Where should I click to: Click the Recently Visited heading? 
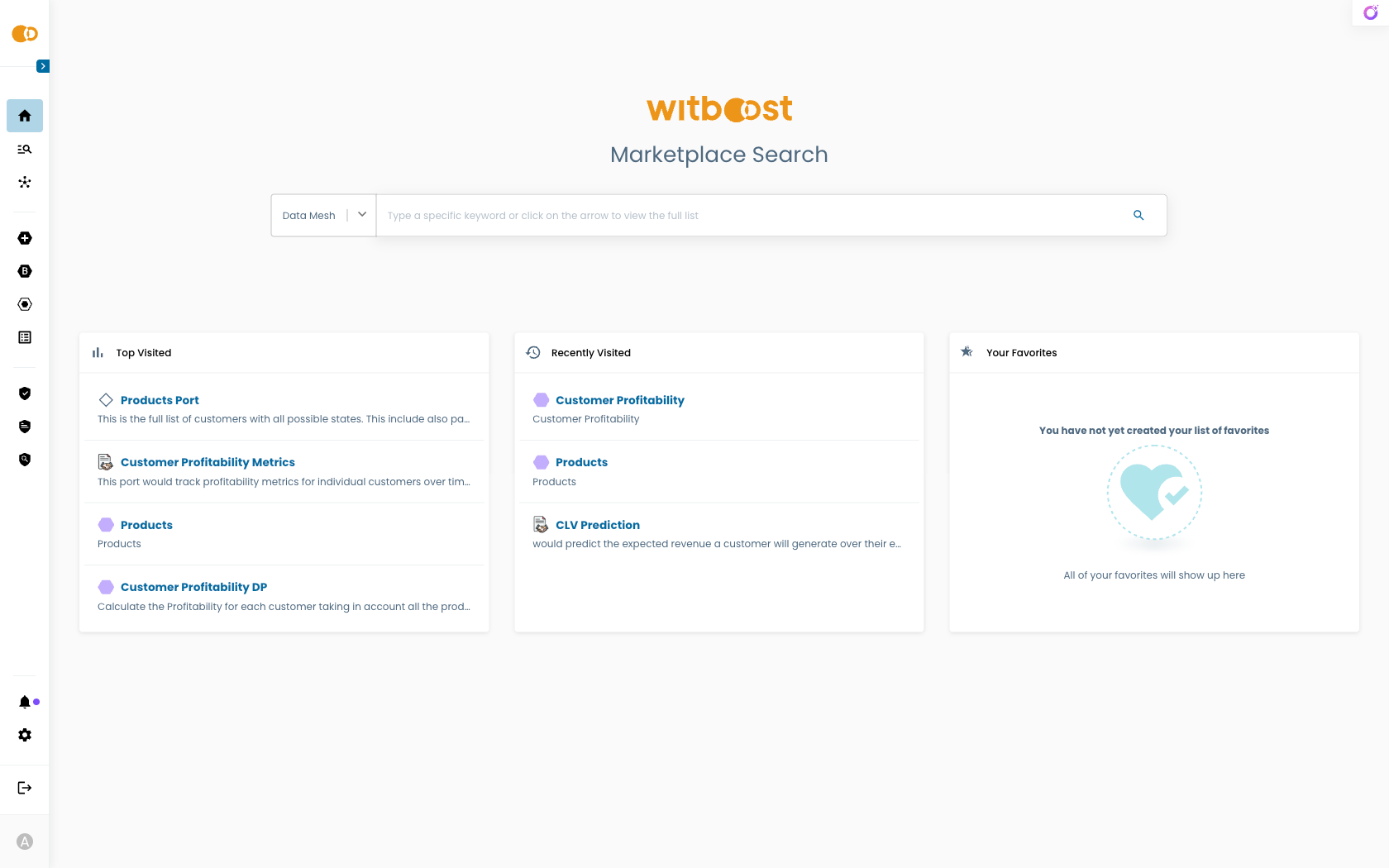[591, 353]
